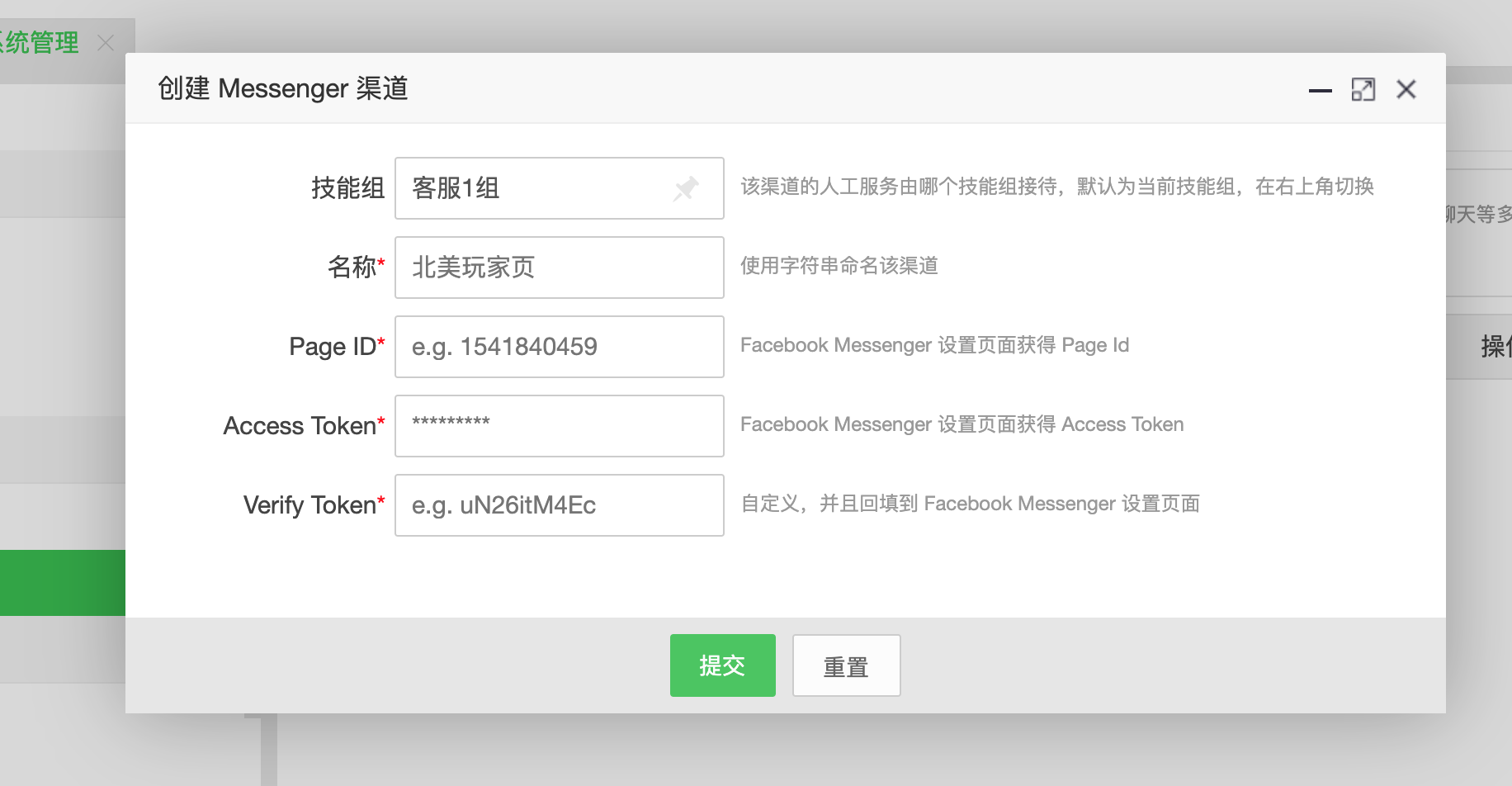This screenshot has height=786, width=1512.
Task: Reset the form with 重置 button
Action: point(847,665)
